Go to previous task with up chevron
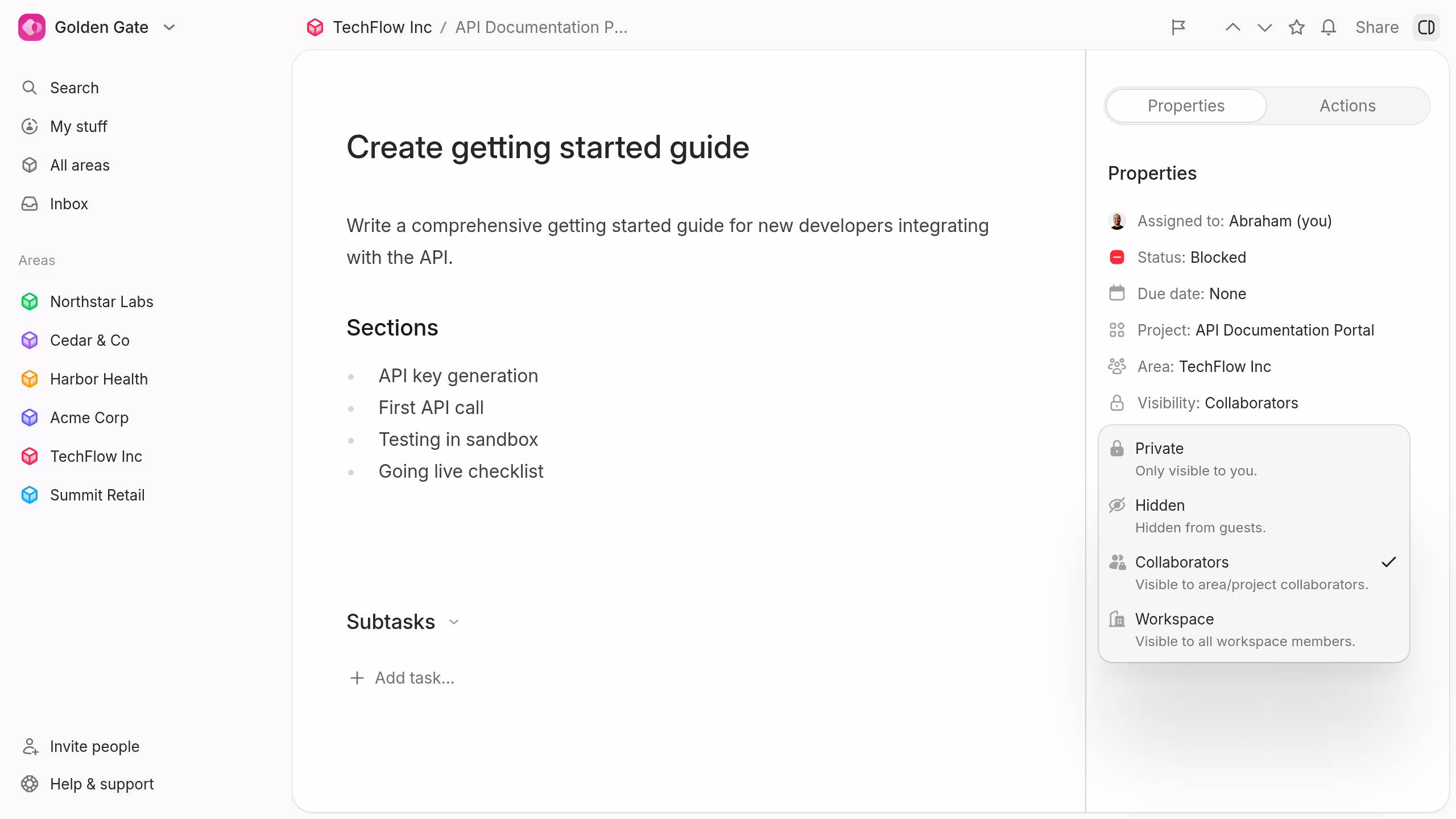Image resolution: width=1456 pixels, height=819 pixels. pyautogui.click(x=1232, y=27)
